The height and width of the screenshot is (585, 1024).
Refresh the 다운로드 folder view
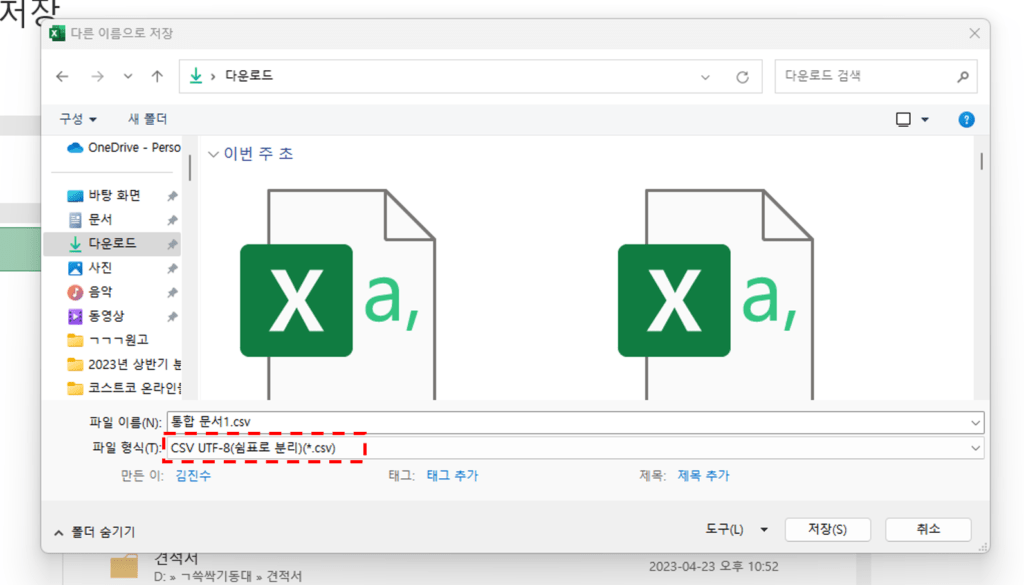743,77
